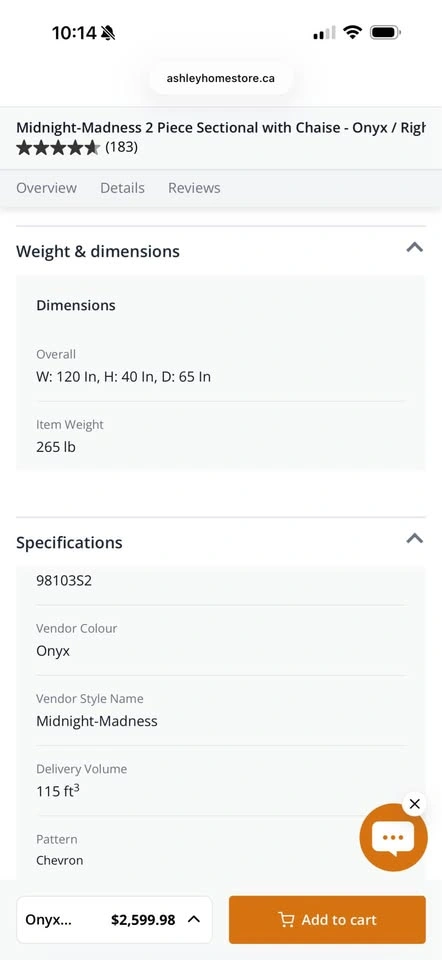The image size is (442, 960).
Task: Click the cart icon in Add to cart
Action: point(286,920)
